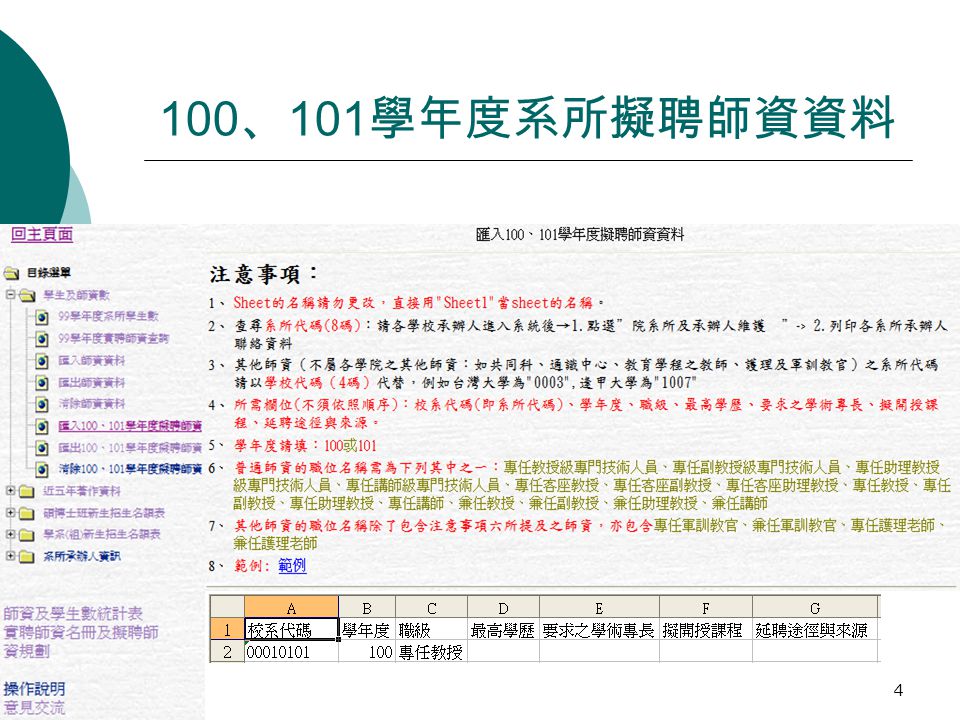Click page title 匯入100、101學年度擬聘師資資料

point(580,234)
